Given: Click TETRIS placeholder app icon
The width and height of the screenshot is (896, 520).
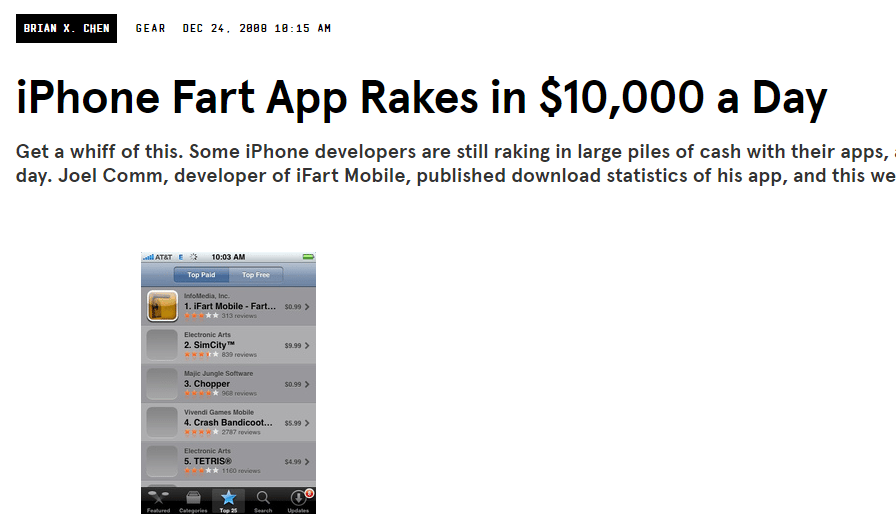Looking at the screenshot, I should (162, 462).
